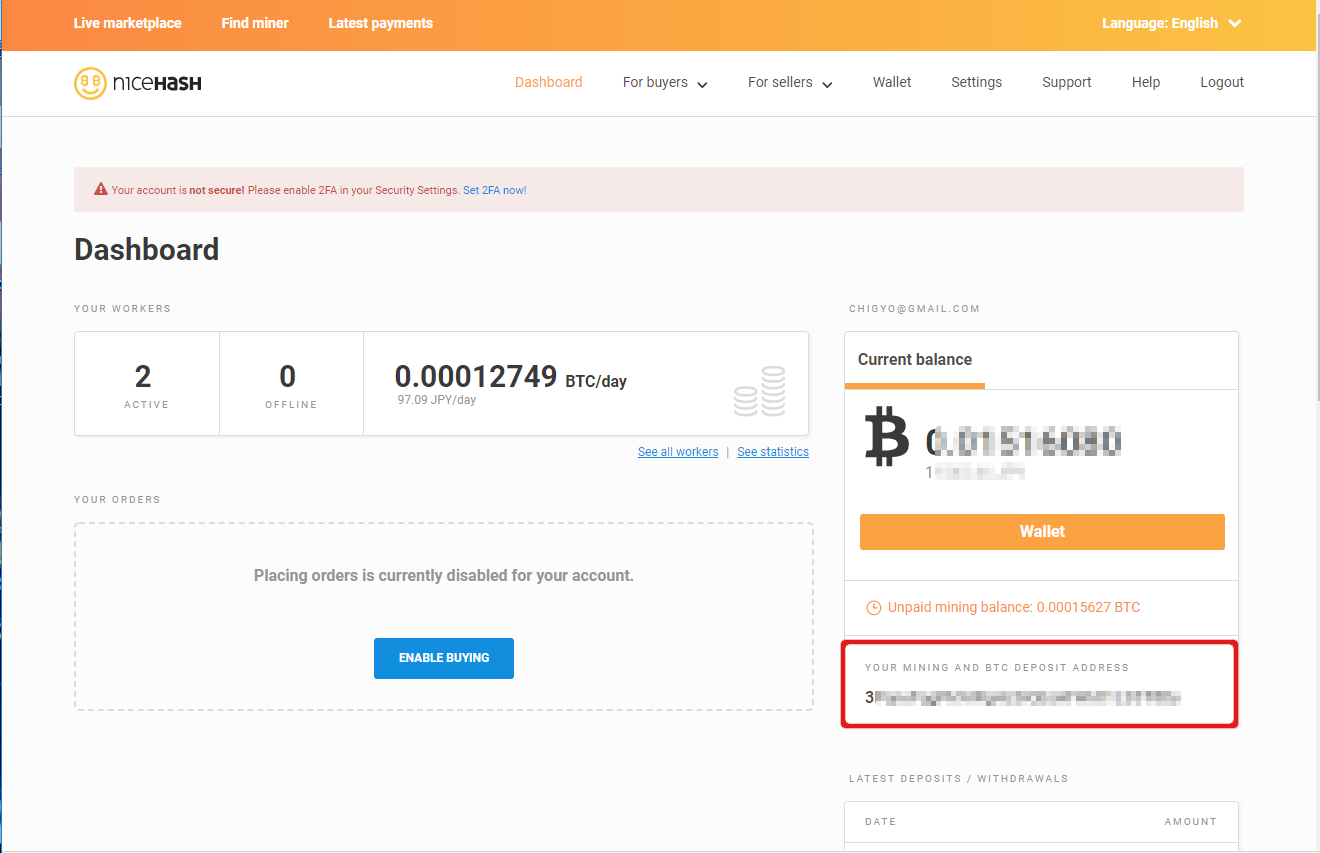Expand the Language: English dropdown

[x=1171, y=23]
